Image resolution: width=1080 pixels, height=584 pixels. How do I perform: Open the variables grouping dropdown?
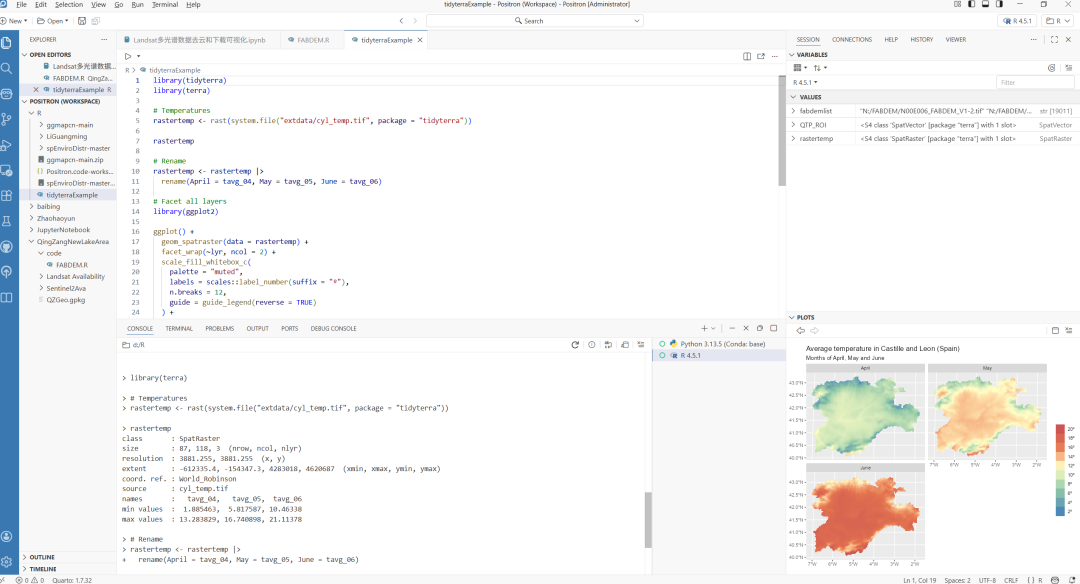(x=800, y=68)
